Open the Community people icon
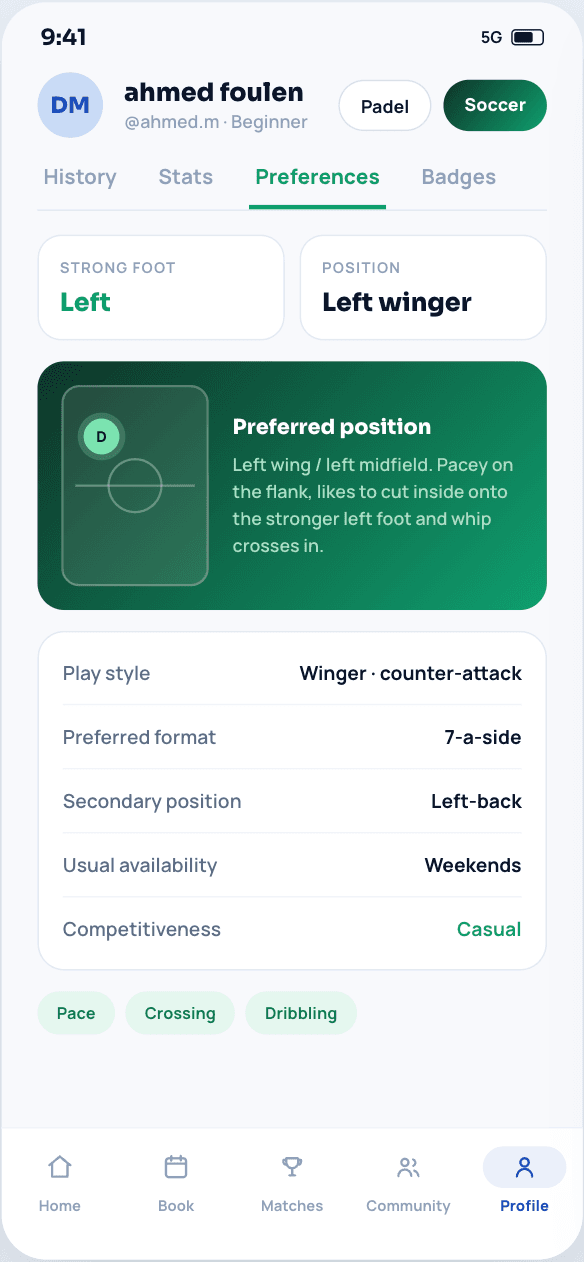Screen dimensions: 584x1262 click(408, 1167)
